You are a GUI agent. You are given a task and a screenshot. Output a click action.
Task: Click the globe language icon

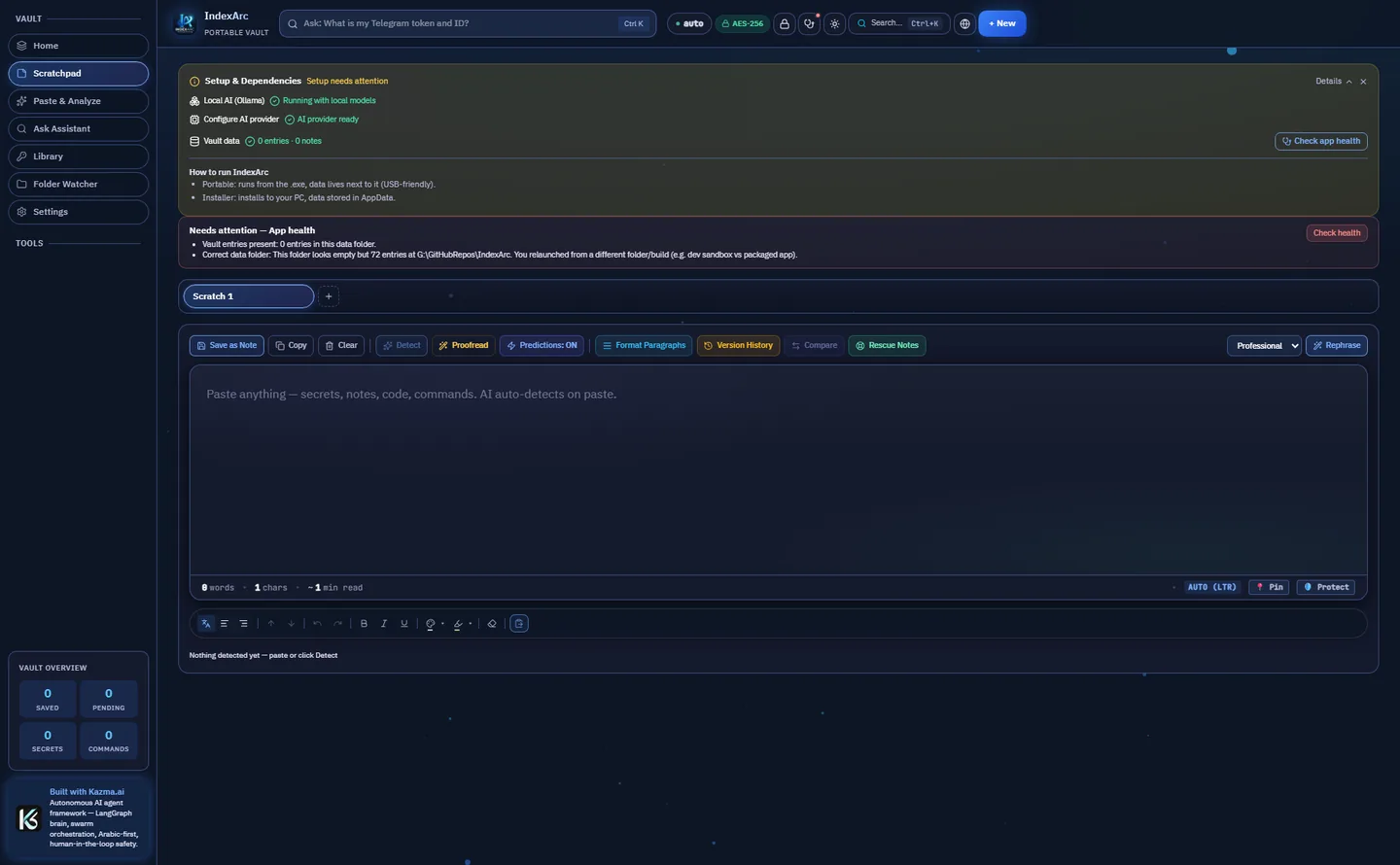pos(964,23)
